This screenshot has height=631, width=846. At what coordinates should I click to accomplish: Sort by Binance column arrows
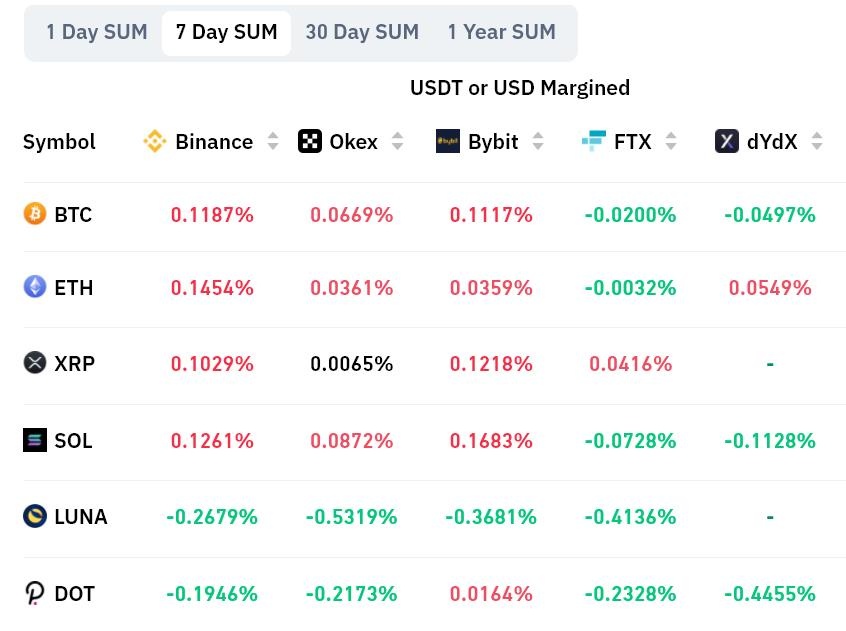(x=273, y=142)
